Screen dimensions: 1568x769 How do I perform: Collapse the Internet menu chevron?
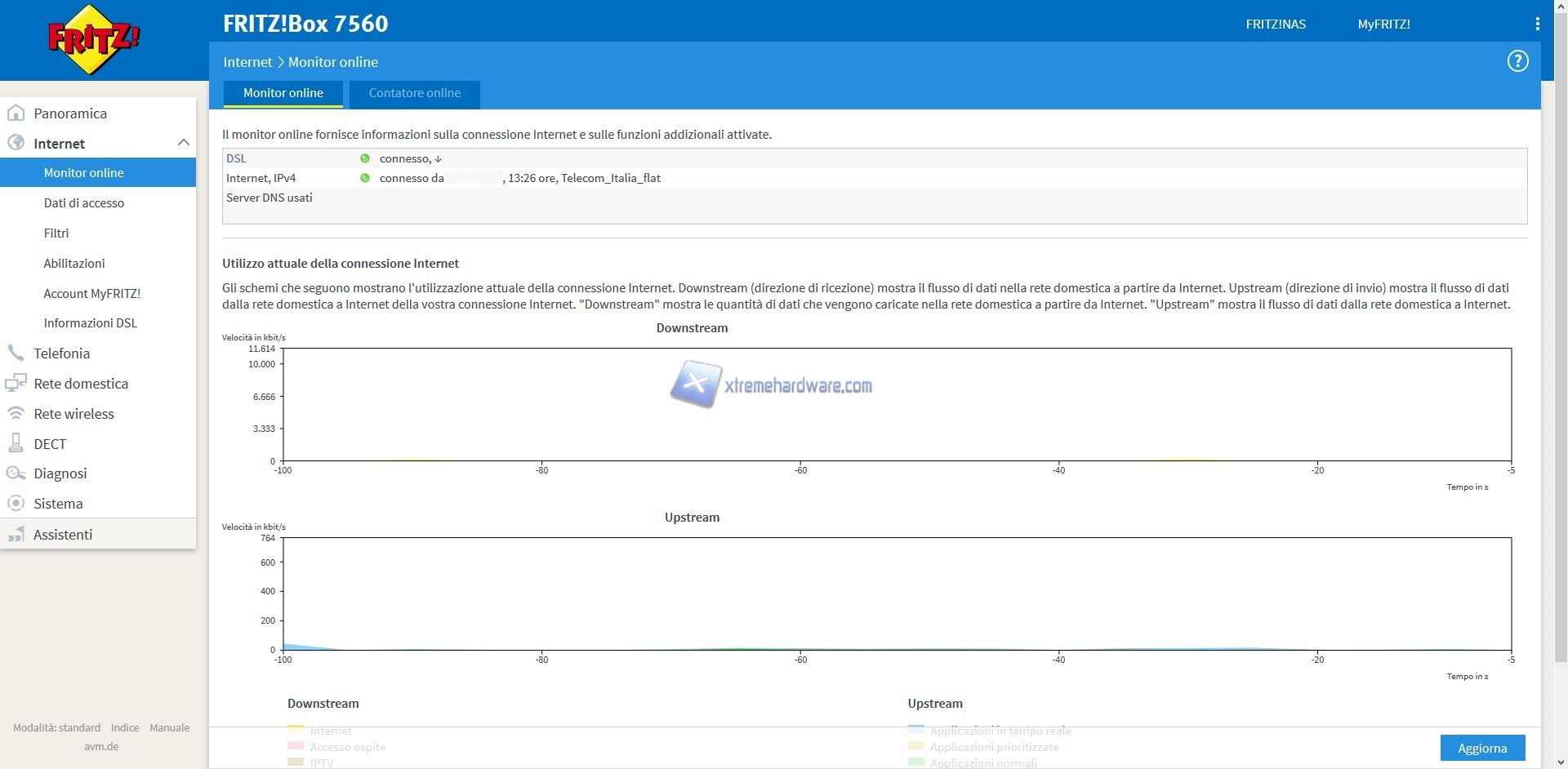[183, 143]
